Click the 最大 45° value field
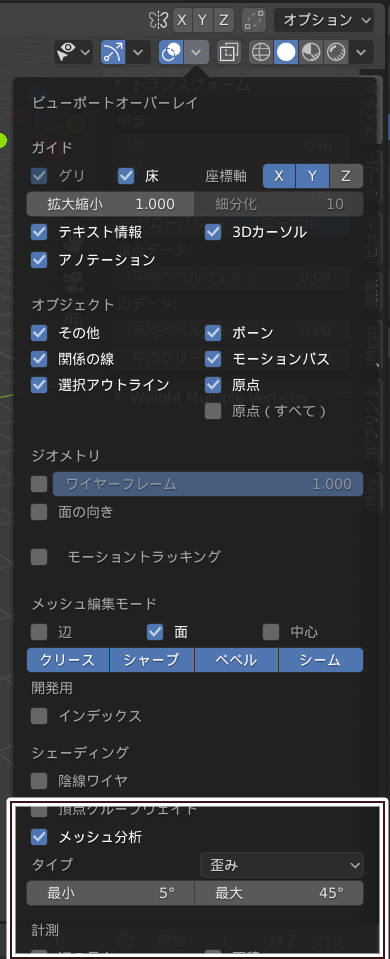Screen dimensions: 390x959 (x=279, y=893)
